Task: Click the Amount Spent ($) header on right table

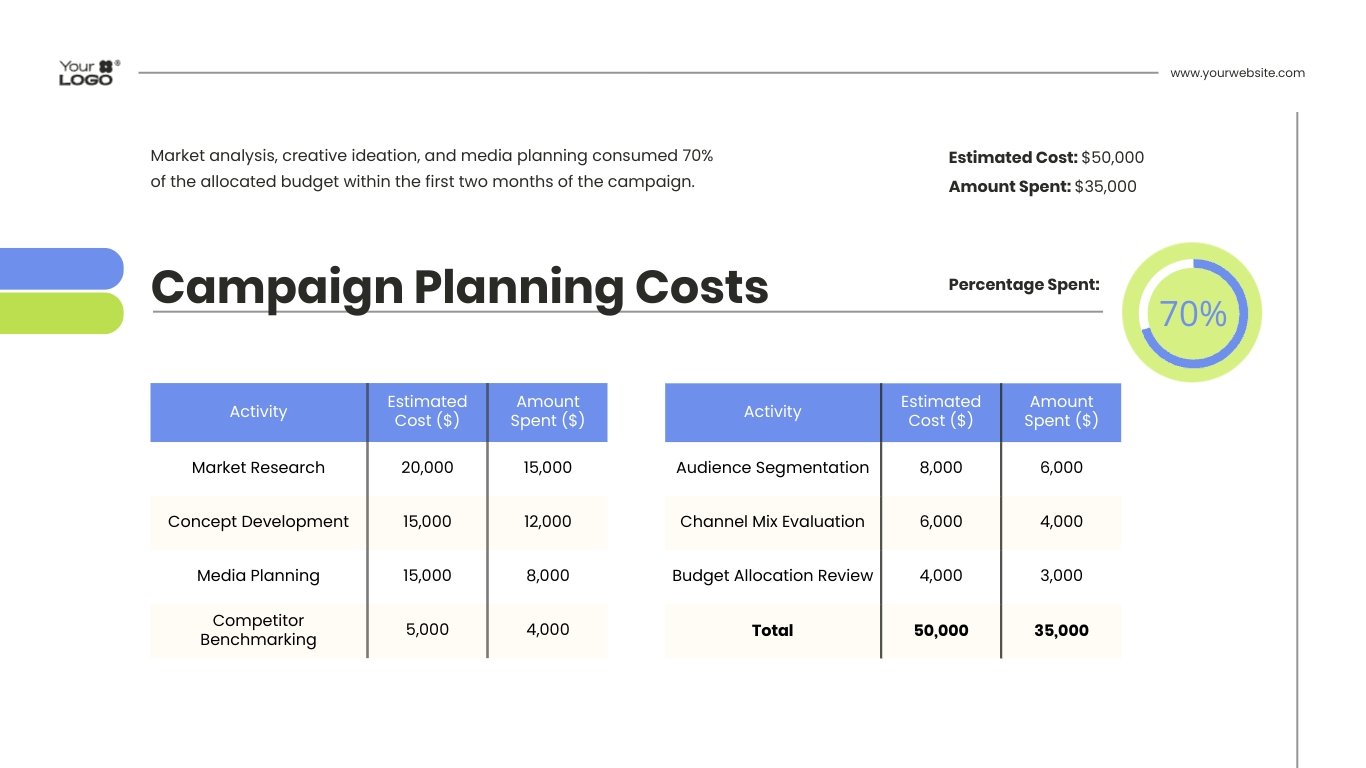Action: (x=1061, y=412)
